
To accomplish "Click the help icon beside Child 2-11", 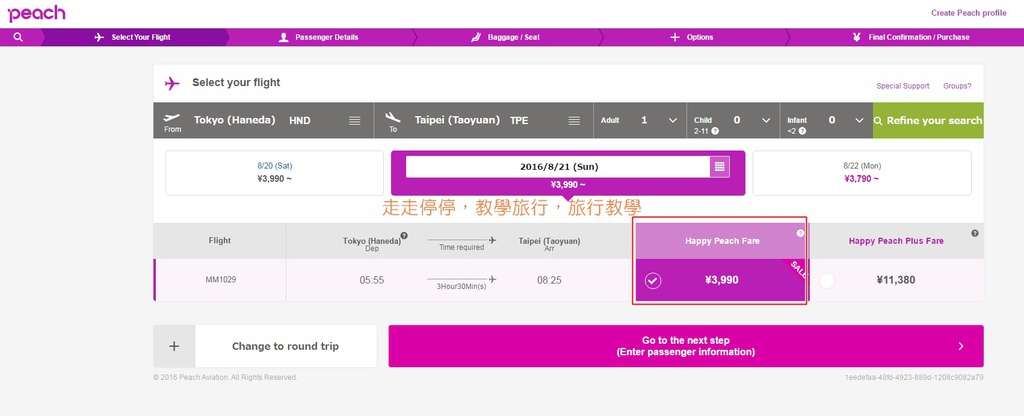I will (x=715, y=131).
